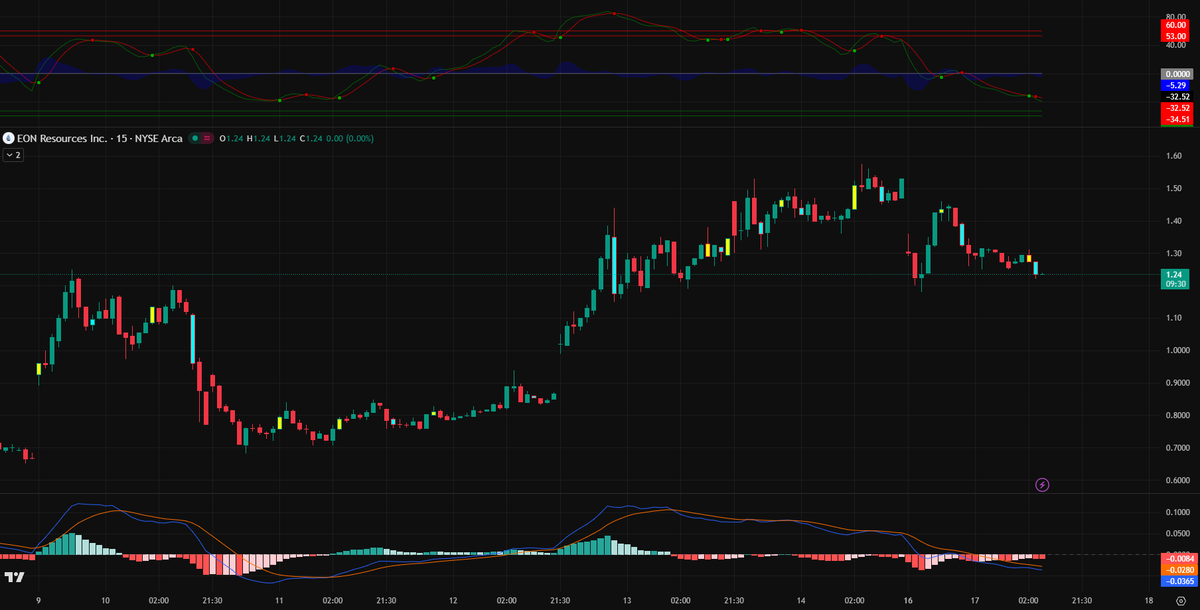This screenshot has width=1200, height=610.
Task: Click the 0.1000 MACD axis label
Action: click(1176, 512)
